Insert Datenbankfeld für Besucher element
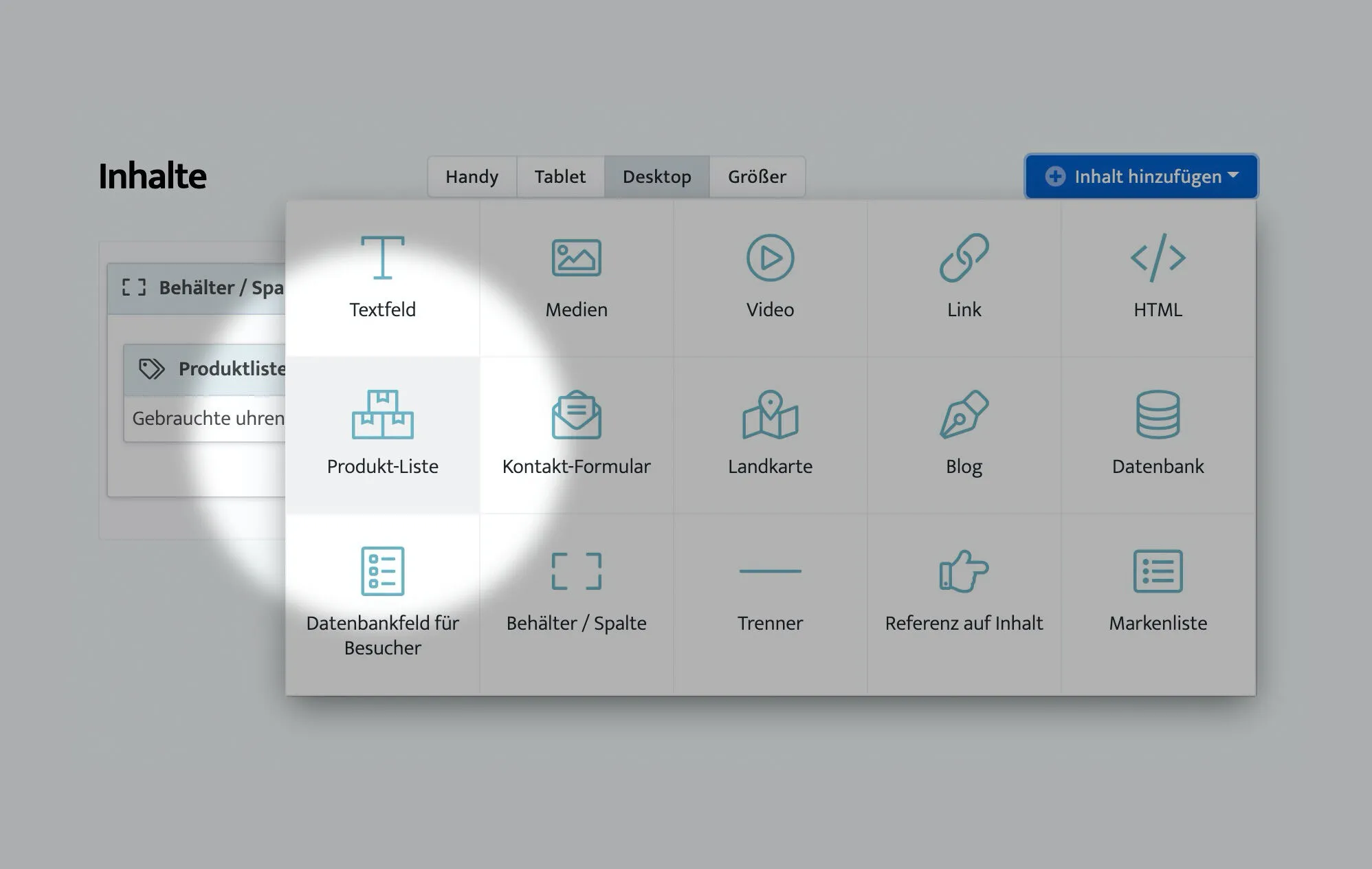 click(383, 571)
